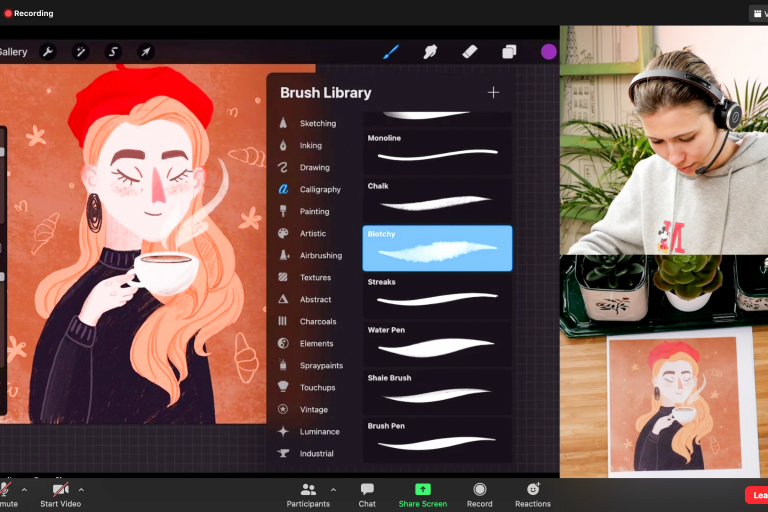
Task: Expand the Participants options arrow
Action: (333, 490)
